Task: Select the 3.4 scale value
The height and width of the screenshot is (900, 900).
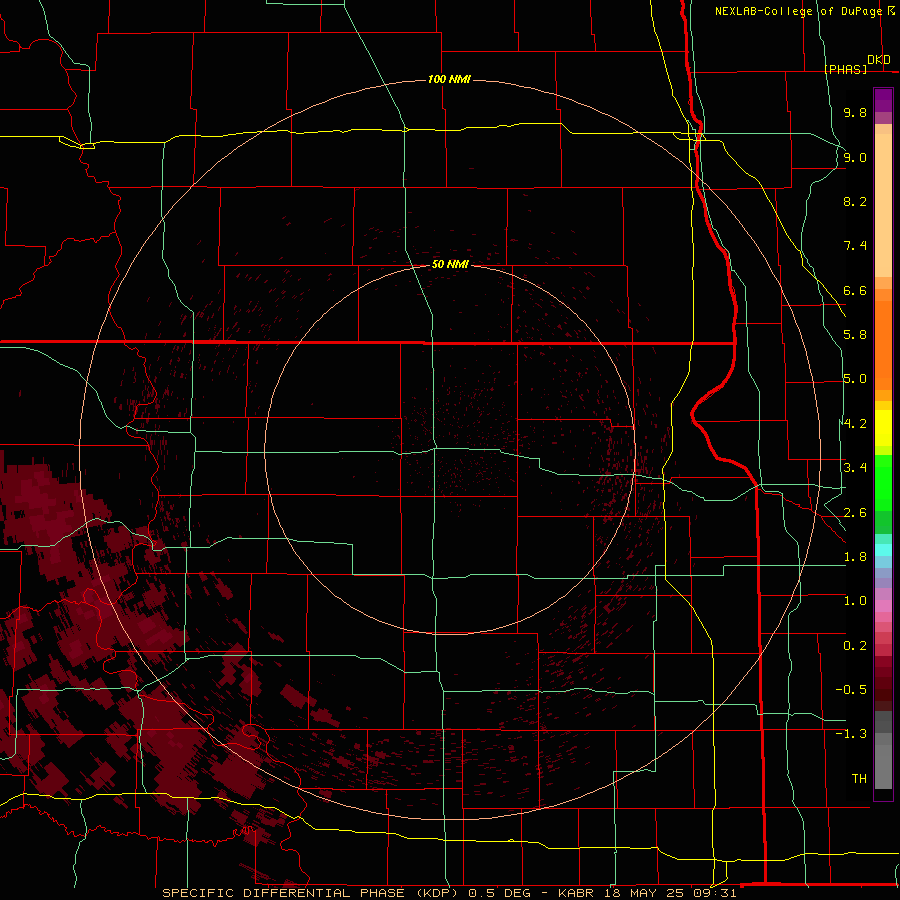Action: 855,468
